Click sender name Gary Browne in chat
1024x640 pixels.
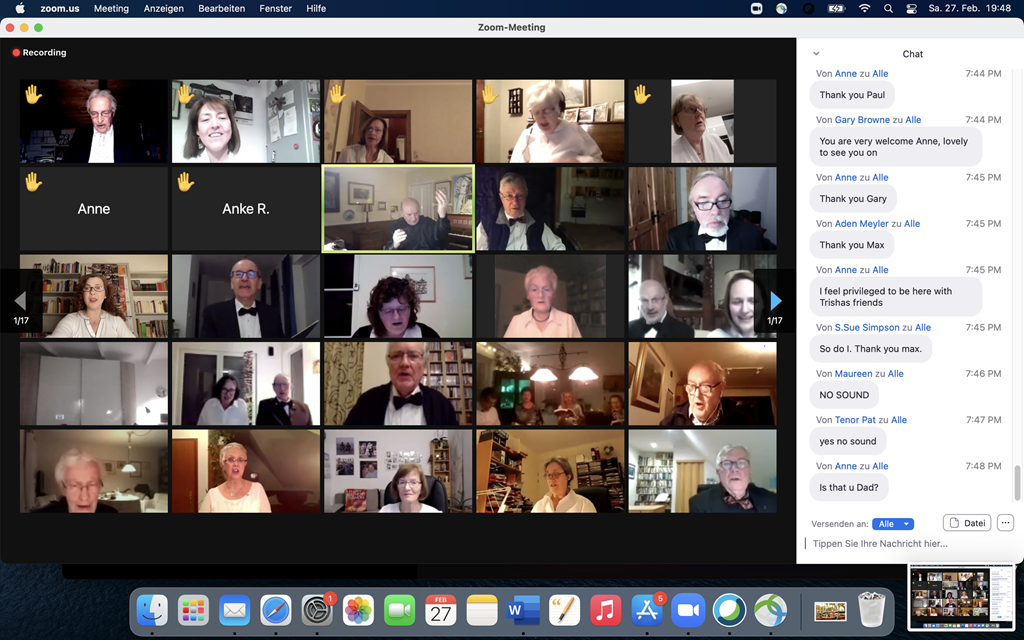[x=861, y=120]
